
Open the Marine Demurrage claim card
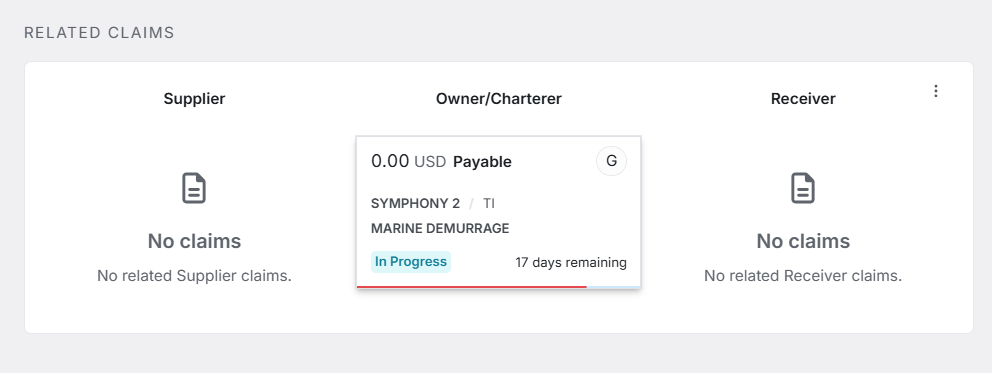pyautogui.click(x=499, y=212)
